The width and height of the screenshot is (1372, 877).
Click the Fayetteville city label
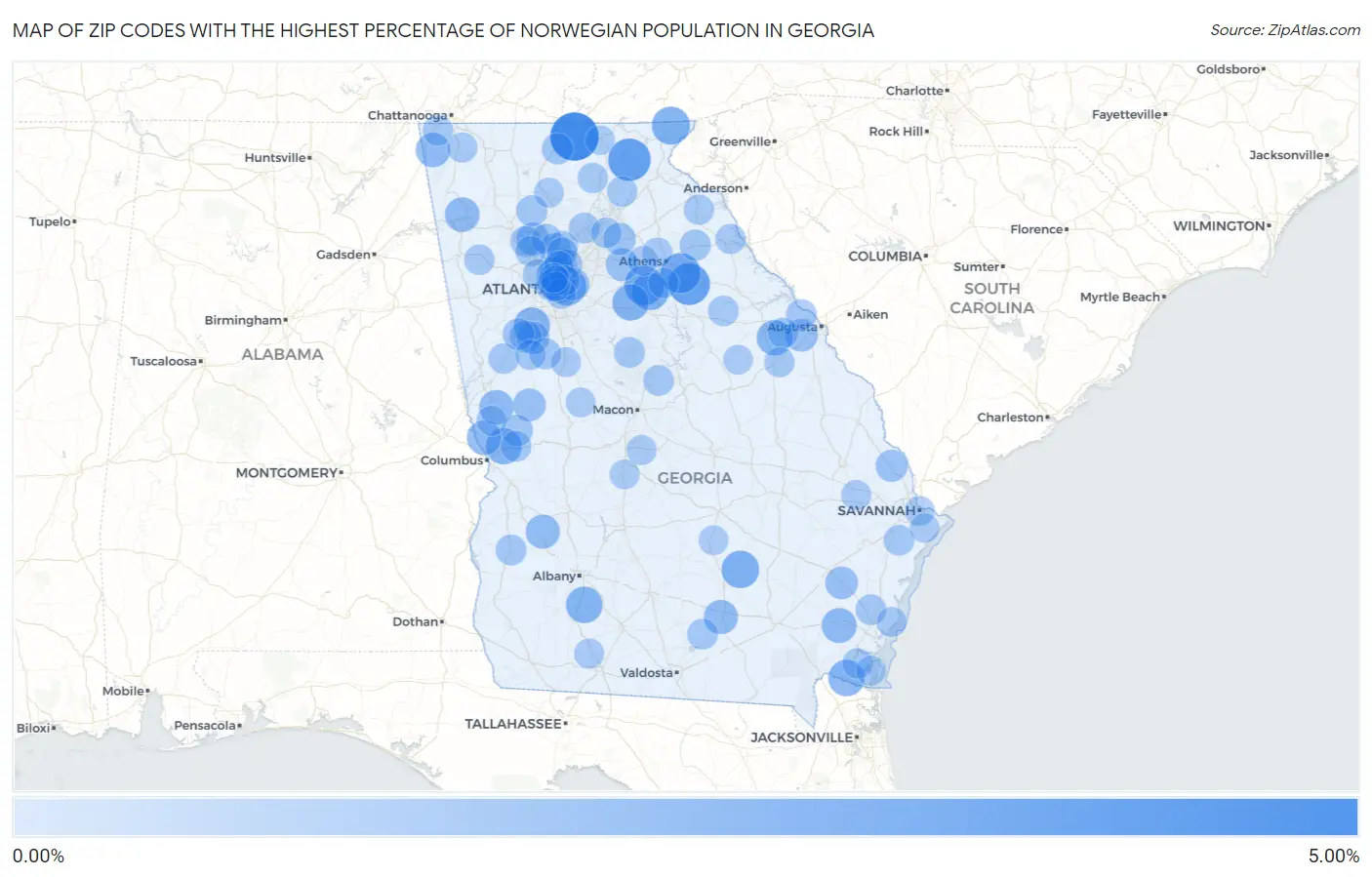(x=1127, y=114)
